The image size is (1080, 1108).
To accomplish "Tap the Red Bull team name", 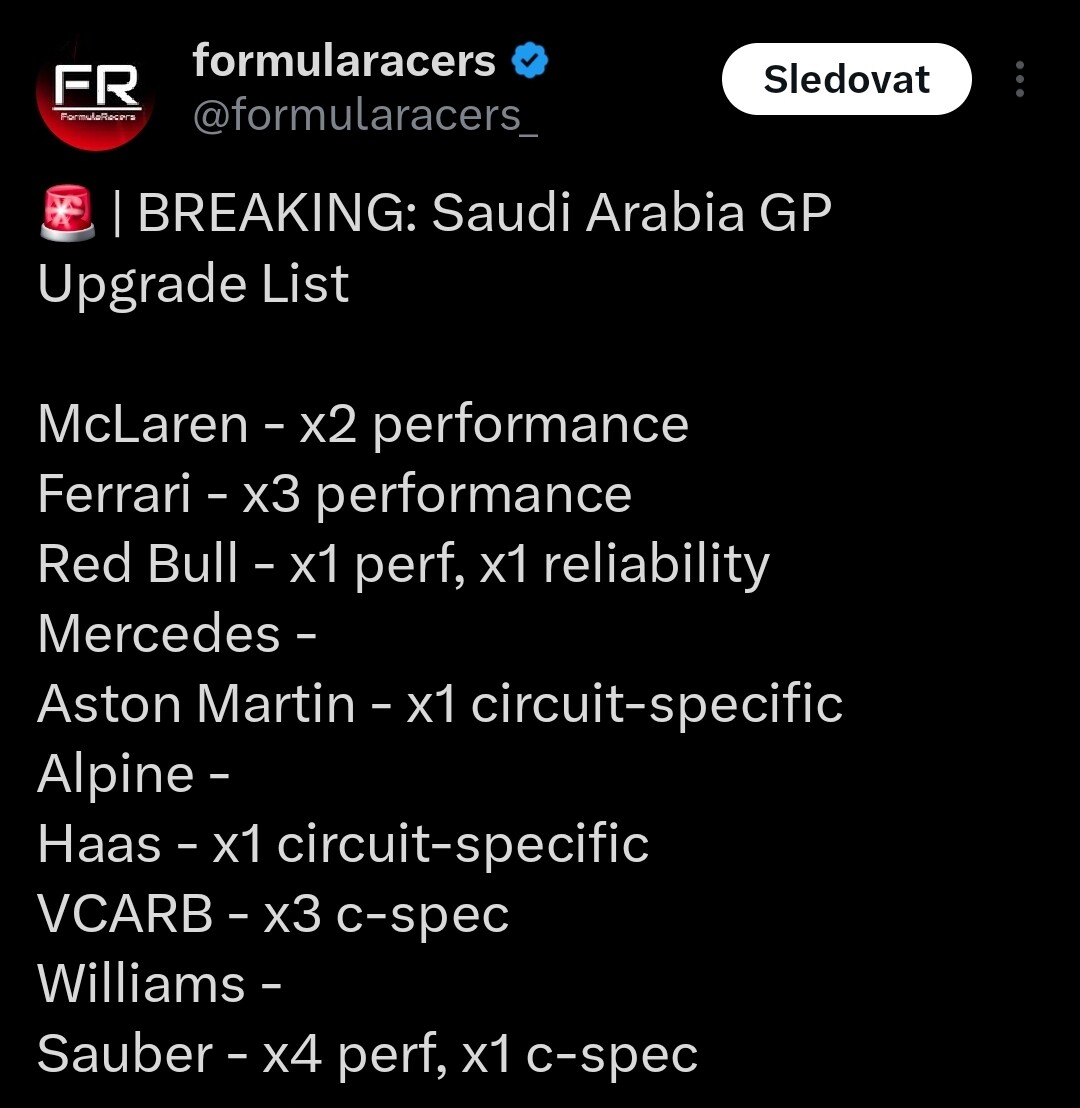I will tap(138, 563).
